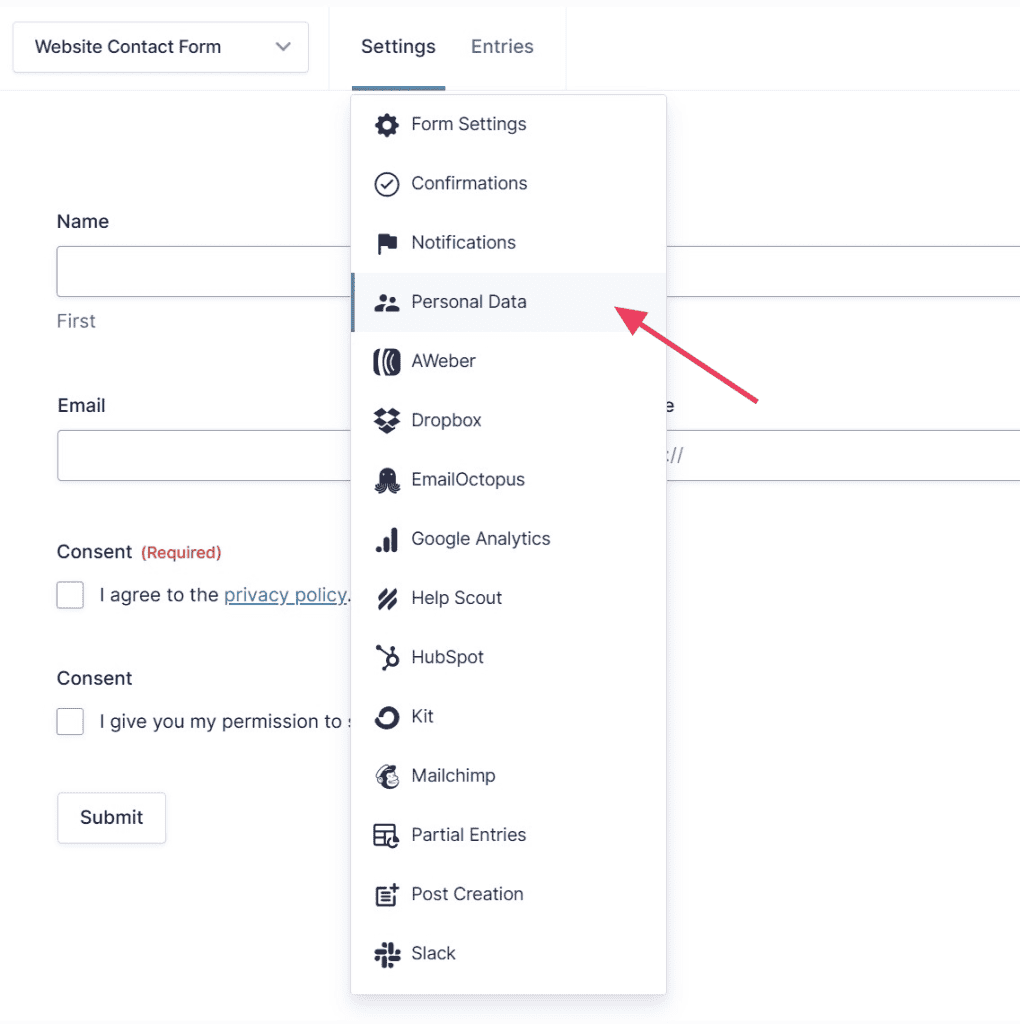
Task: Click the Google Analytics bar chart icon
Action: pyautogui.click(x=387, y=539)
